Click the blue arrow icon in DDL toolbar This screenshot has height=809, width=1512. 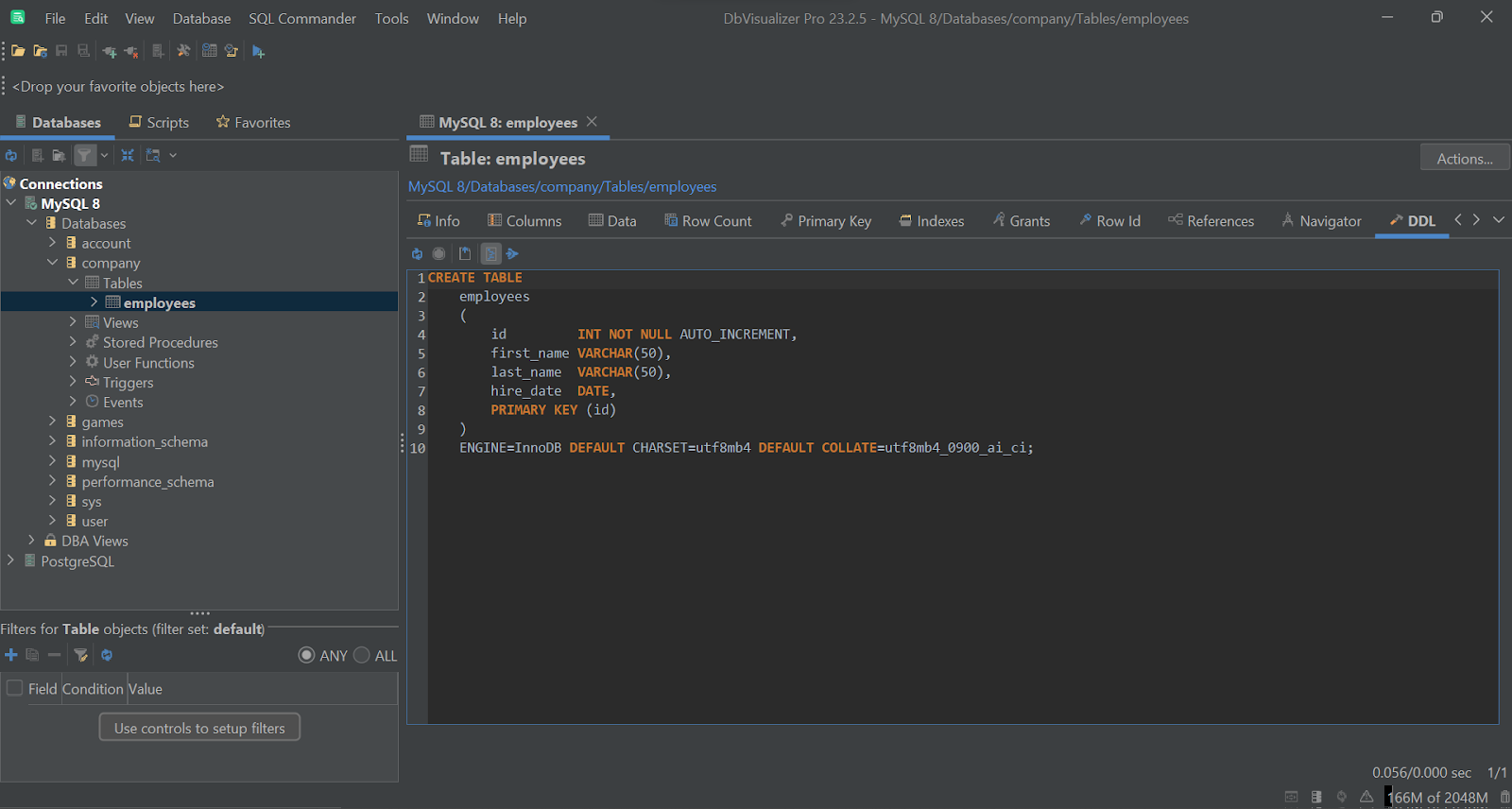pos(512,253)
